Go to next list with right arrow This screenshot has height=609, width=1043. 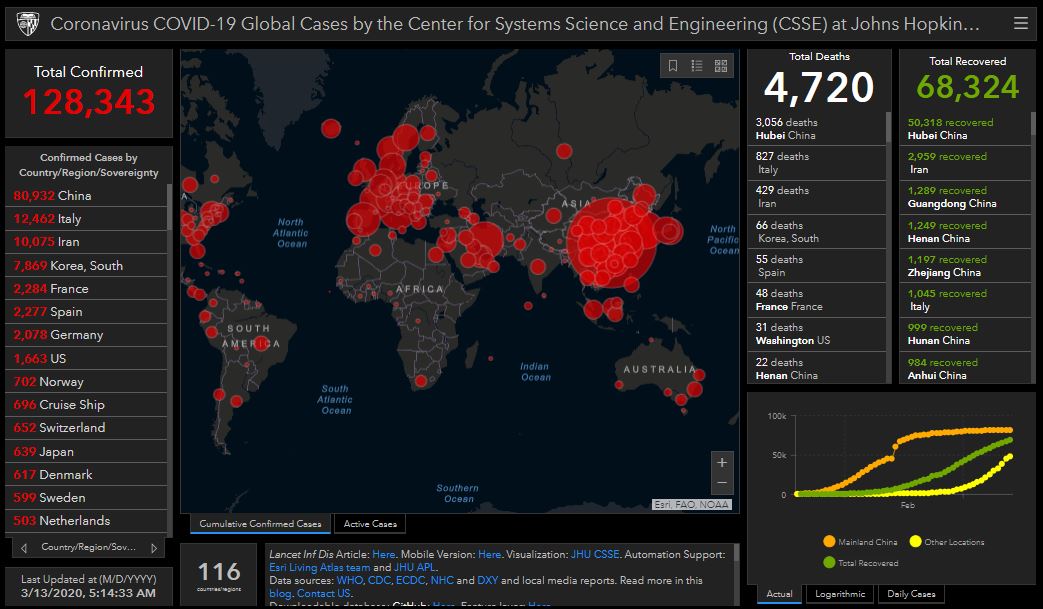pyautogui.click(x=154, y=548)
